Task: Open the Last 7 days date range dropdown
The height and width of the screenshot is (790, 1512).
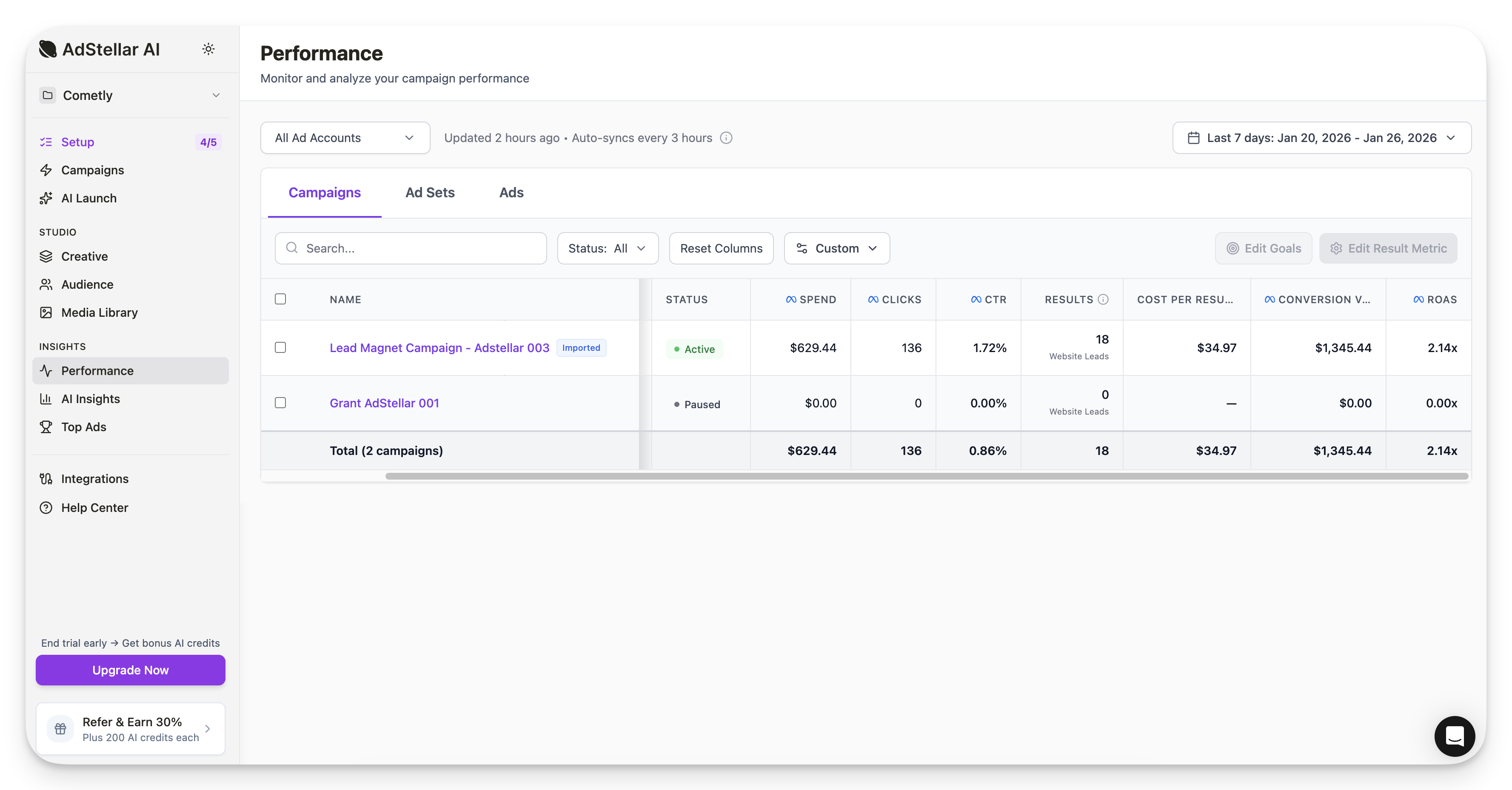Action: click(1321, 138)
